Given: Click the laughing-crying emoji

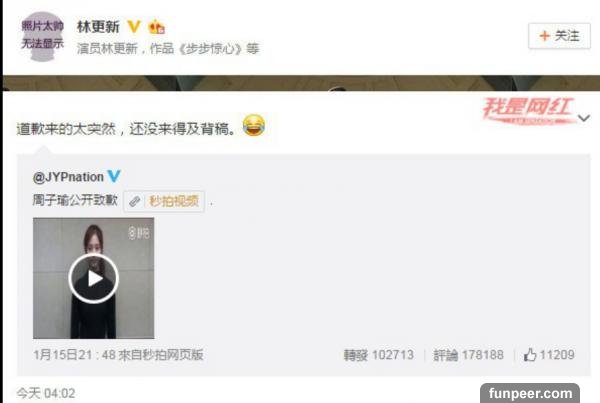Looking at the screenshot, I should pos(254,125).
